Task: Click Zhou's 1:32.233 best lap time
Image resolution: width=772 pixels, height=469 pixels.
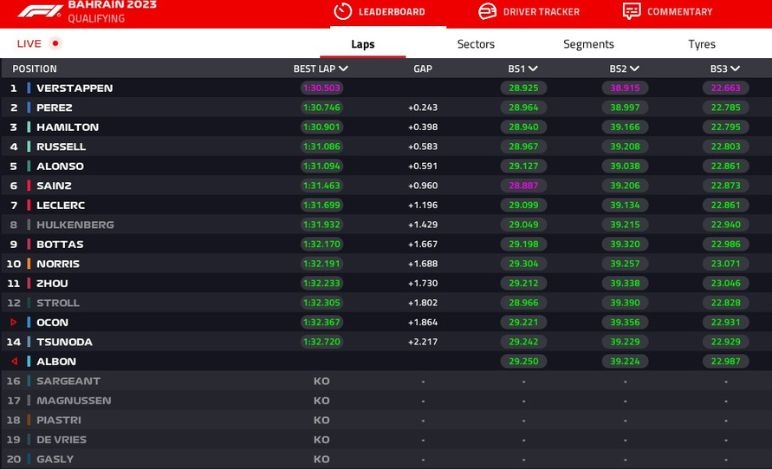Action: pyautogui.click(x=322, y=283)
